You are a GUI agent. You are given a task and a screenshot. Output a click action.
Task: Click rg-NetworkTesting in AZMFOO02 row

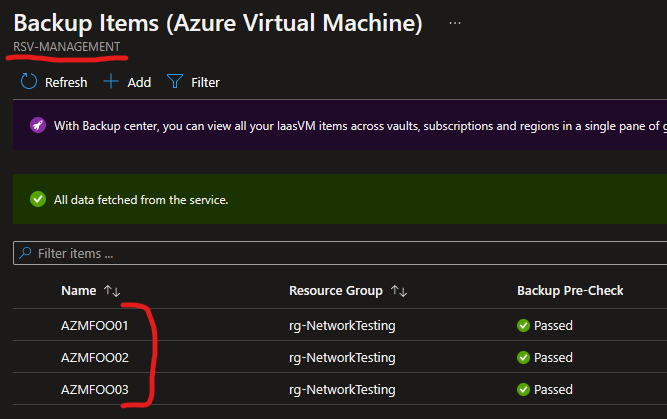[342, 357]
